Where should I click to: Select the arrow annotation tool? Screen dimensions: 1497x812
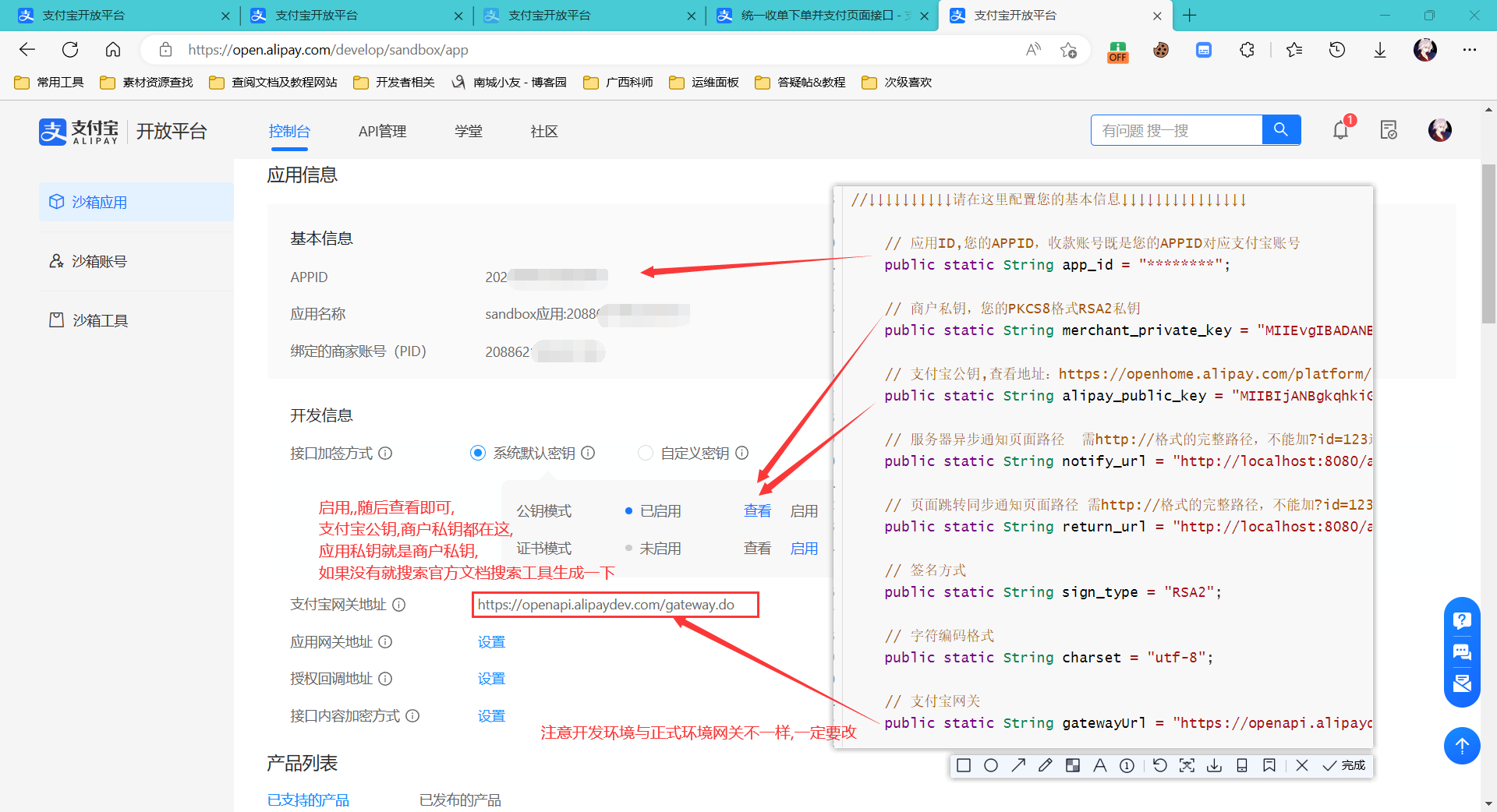(1018, 765)
